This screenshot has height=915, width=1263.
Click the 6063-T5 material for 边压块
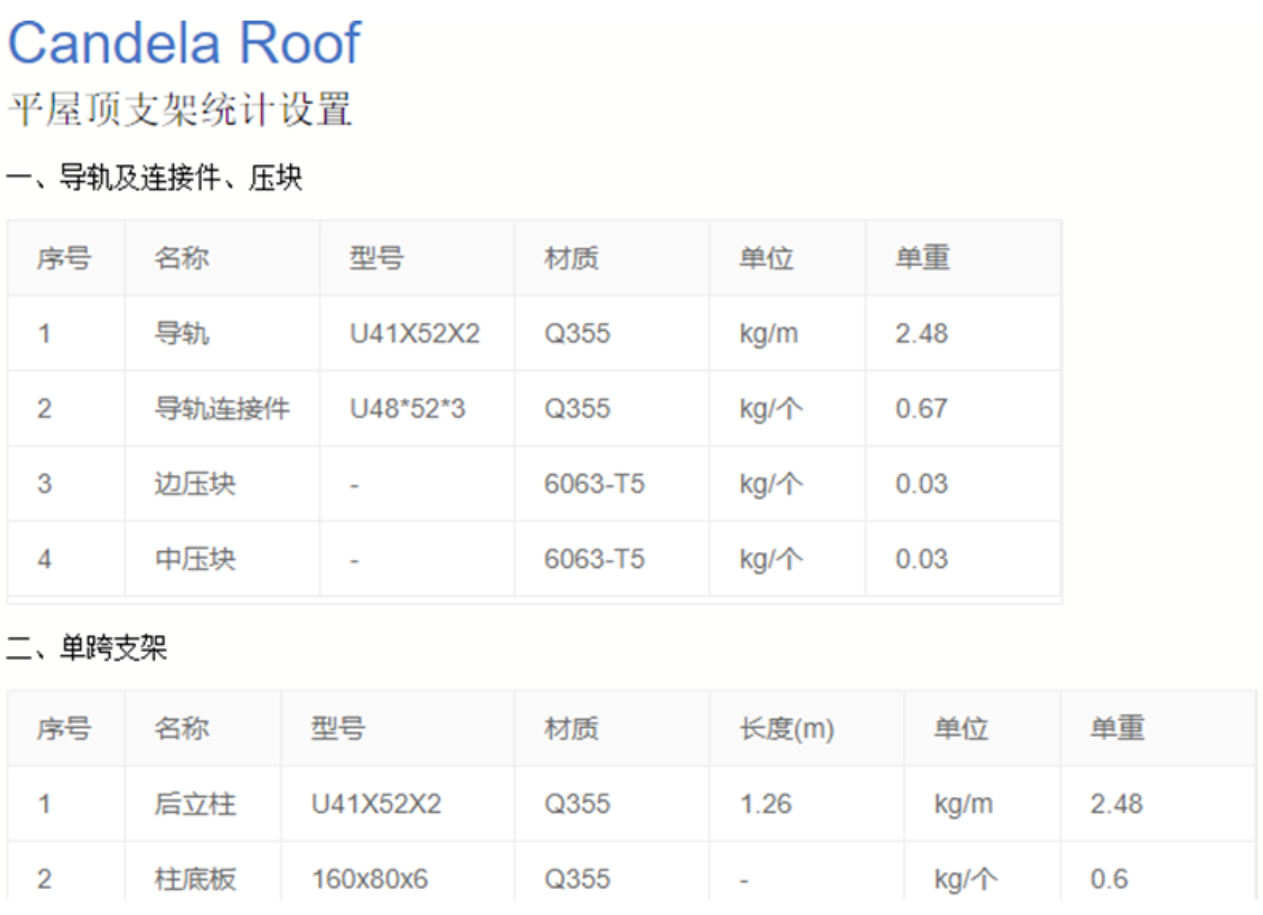point(594,484)
